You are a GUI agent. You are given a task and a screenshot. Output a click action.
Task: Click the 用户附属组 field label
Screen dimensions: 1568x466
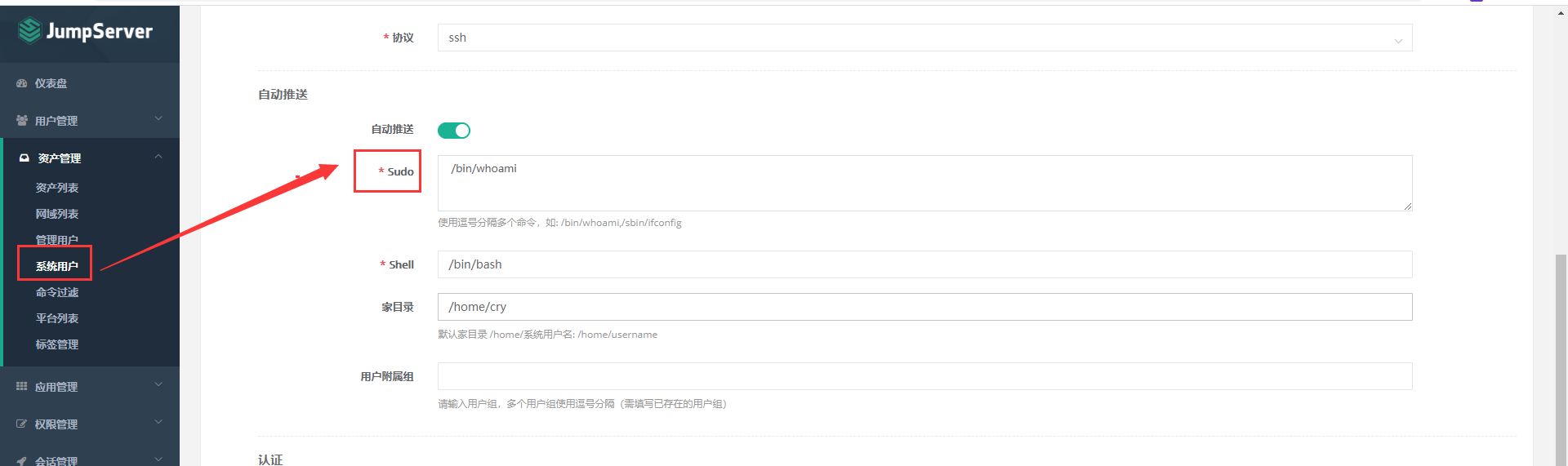tap(387, 376)
